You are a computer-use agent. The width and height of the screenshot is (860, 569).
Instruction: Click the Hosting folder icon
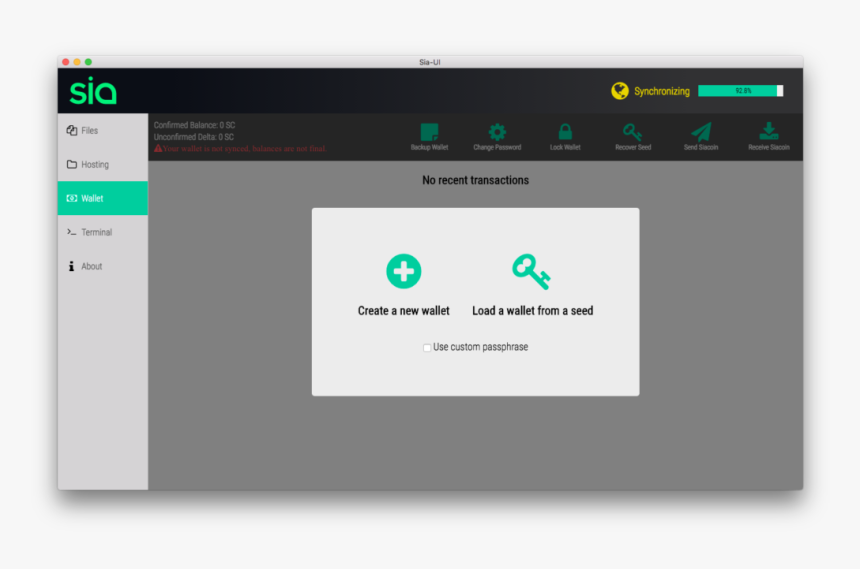coord(72,165)
